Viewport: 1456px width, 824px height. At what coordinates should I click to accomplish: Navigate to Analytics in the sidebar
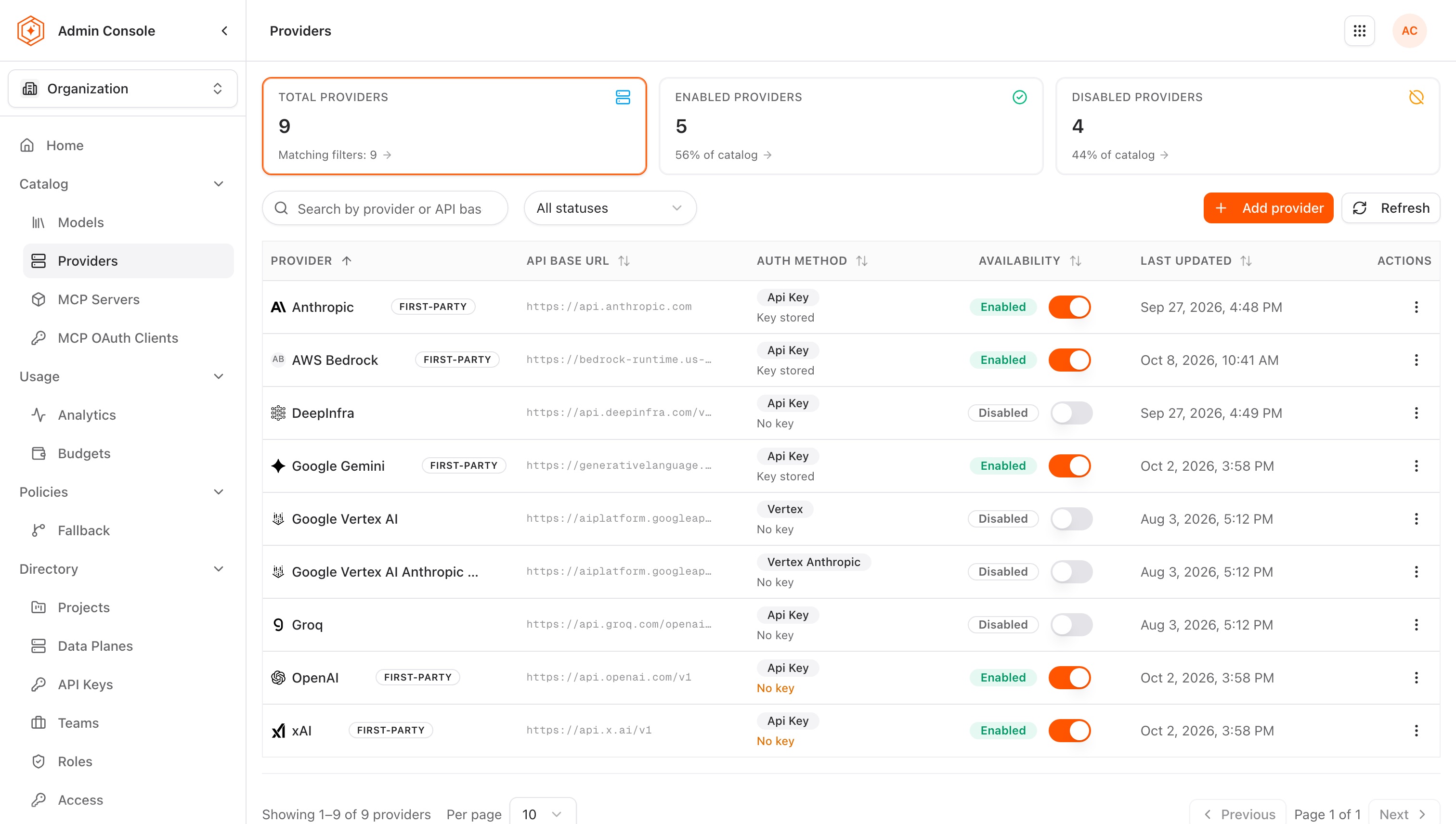pos(128,415)
